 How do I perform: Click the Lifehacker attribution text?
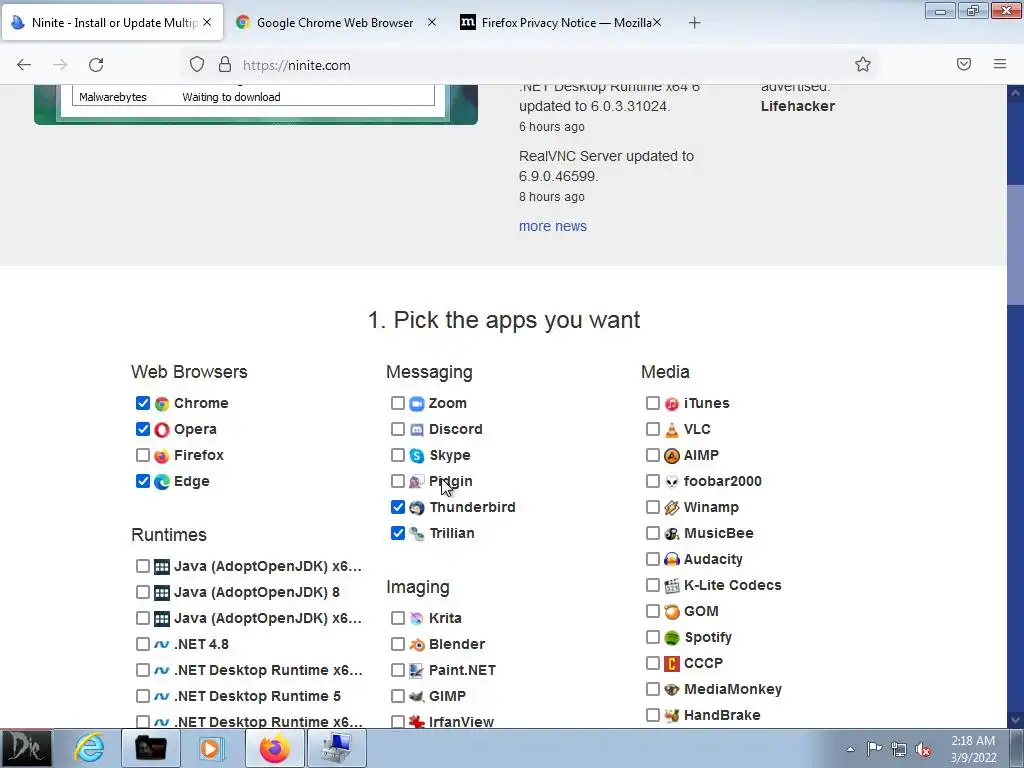[797, 106]
